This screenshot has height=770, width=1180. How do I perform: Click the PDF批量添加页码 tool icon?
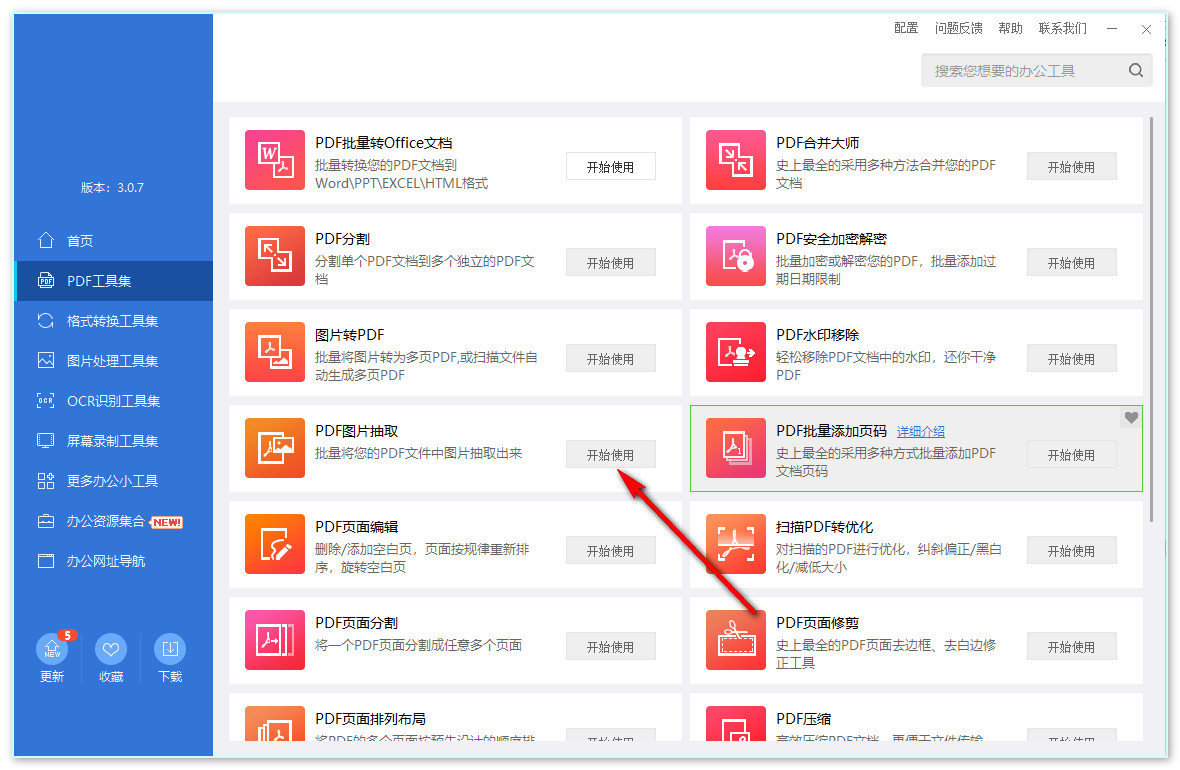735,448
